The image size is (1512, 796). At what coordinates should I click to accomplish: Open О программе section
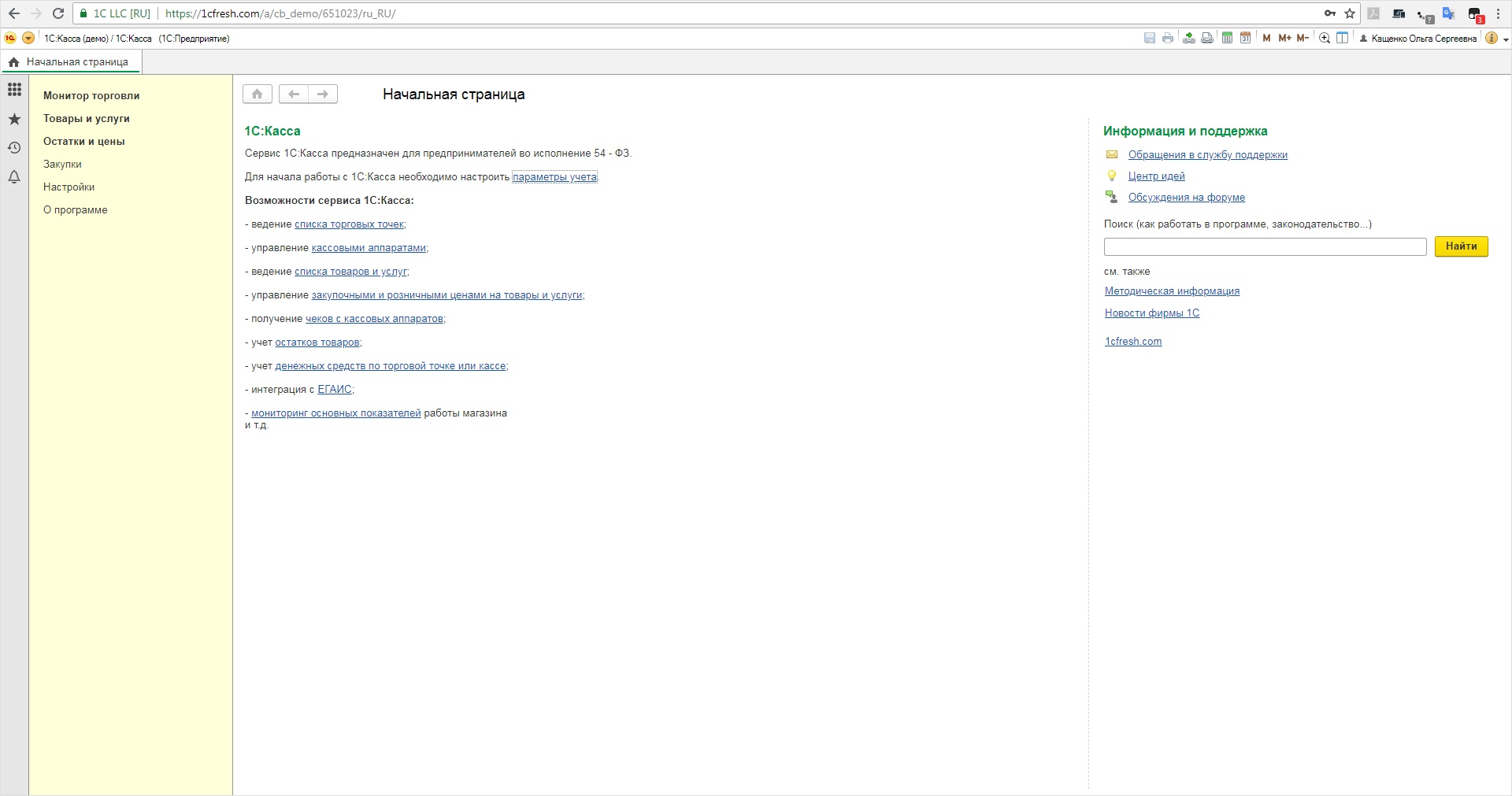(x=76, y=209)
